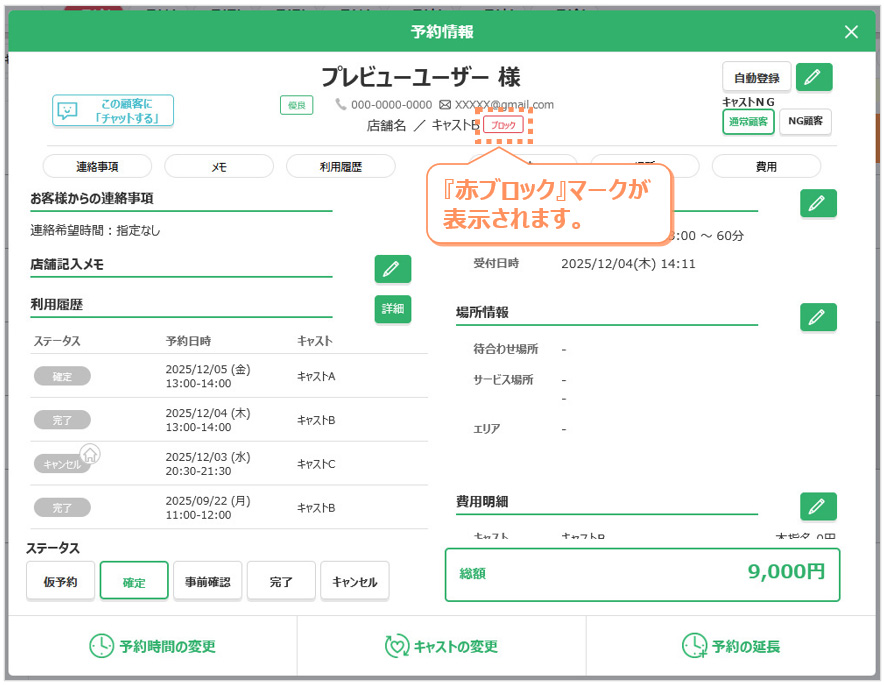
Task: Open 詳細 for the 利用履歴 section
Action: [392, 309]
